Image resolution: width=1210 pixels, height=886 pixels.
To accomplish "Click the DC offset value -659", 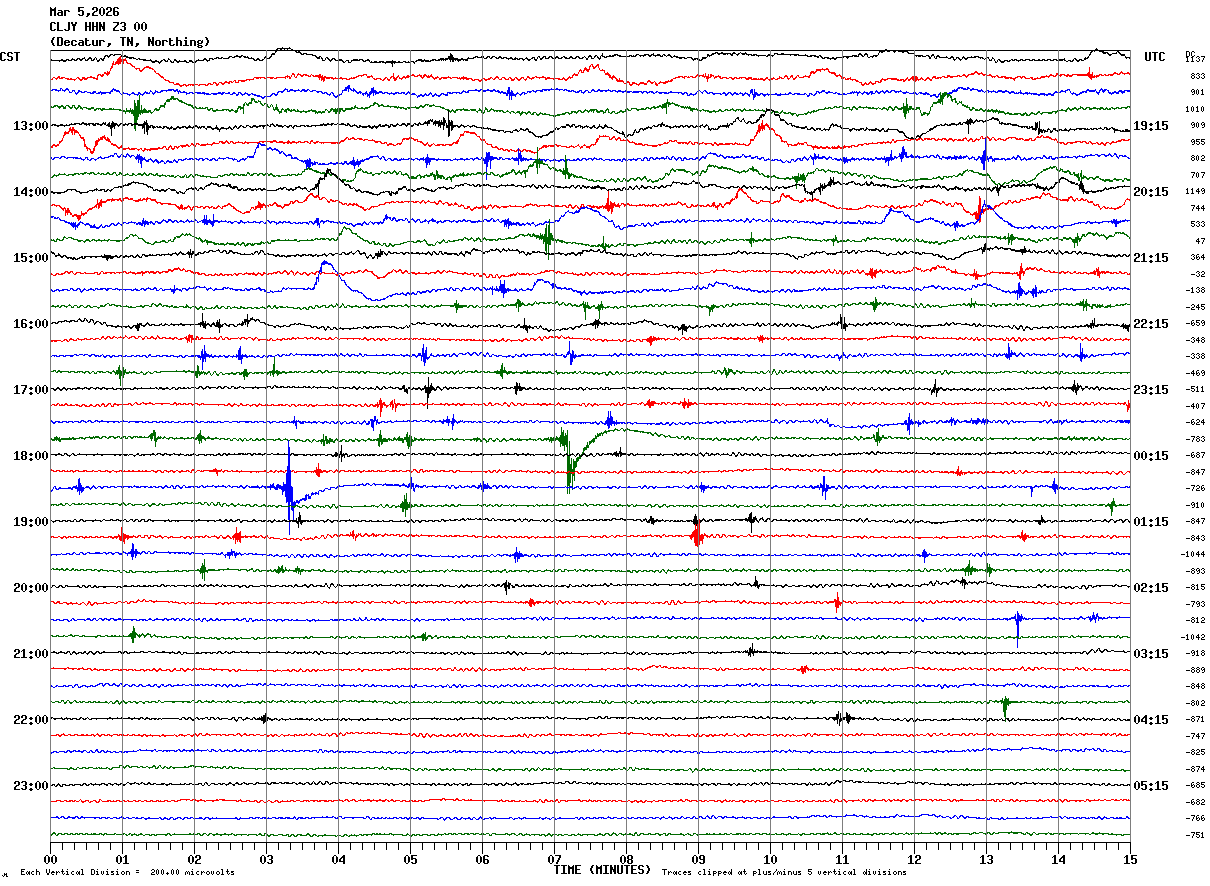I will [1196, 323].
